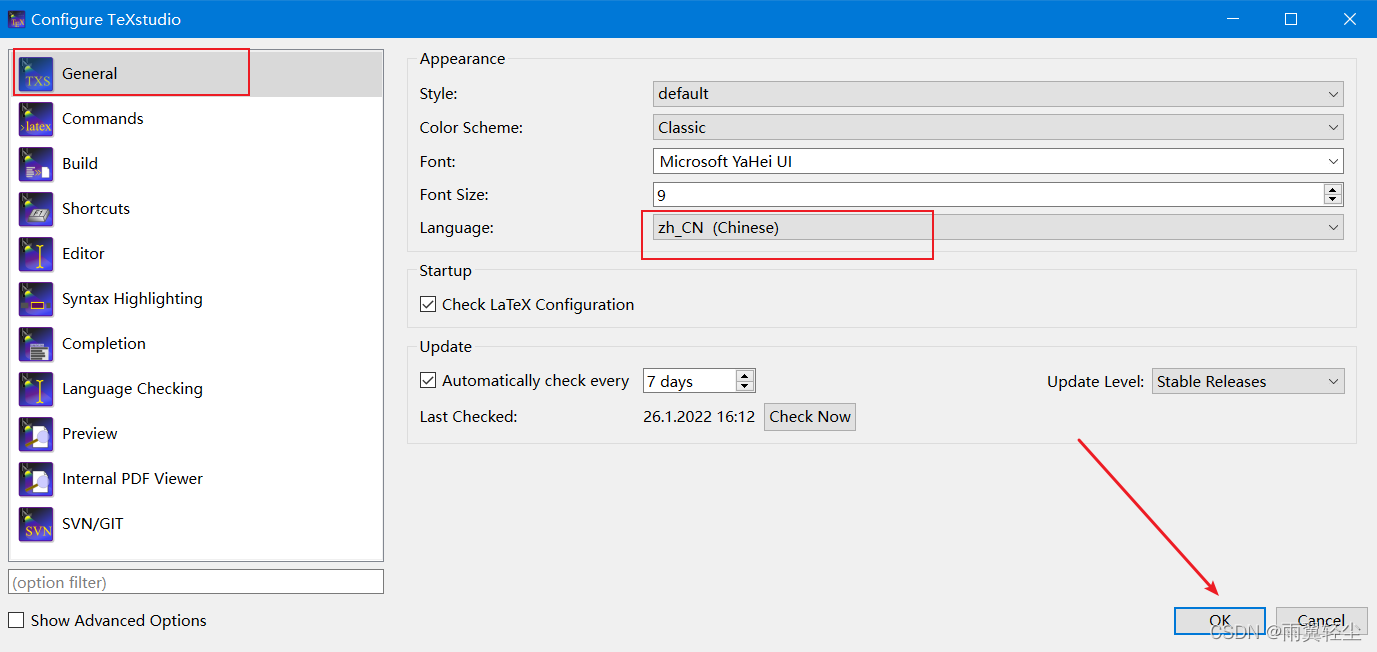1377x652 pixels.
Task: Disable Automatically check every option
Action: (428, 380)
